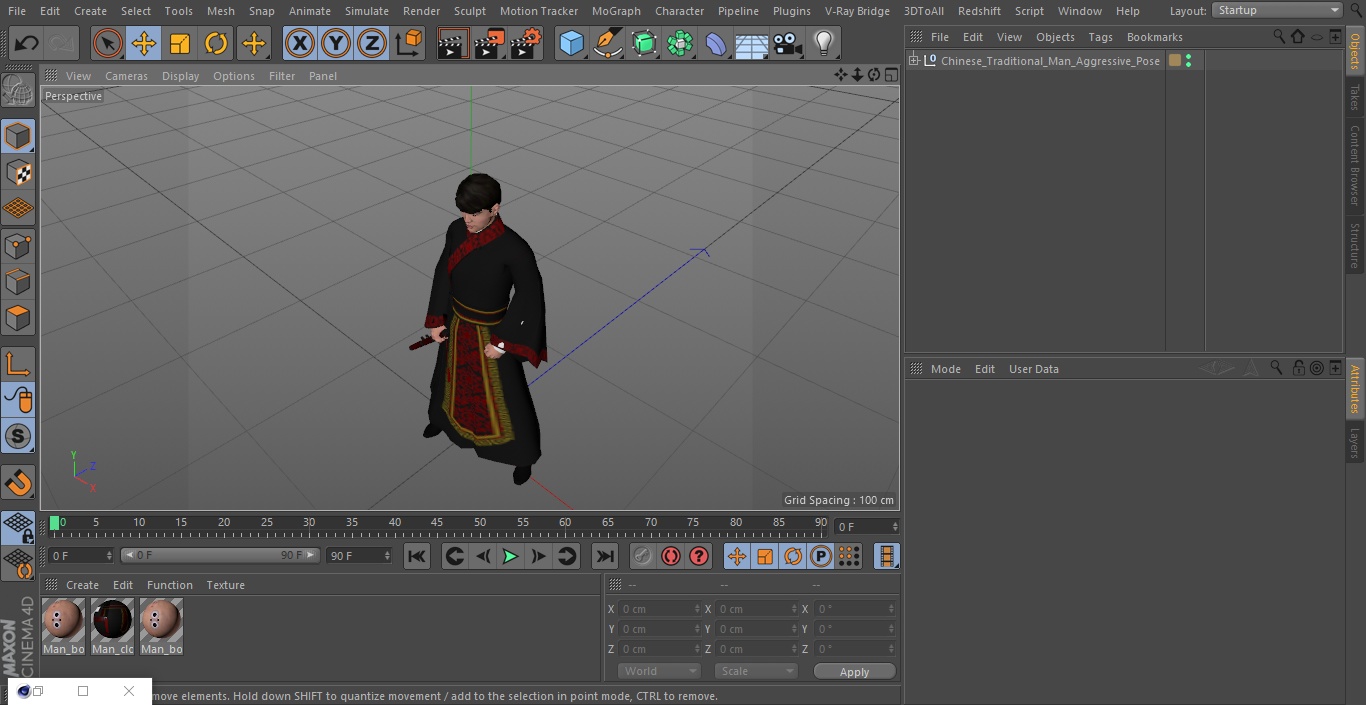Screen dimensions: 1366x705
Task: Select the Rotate tool
Action: (216, 43)
